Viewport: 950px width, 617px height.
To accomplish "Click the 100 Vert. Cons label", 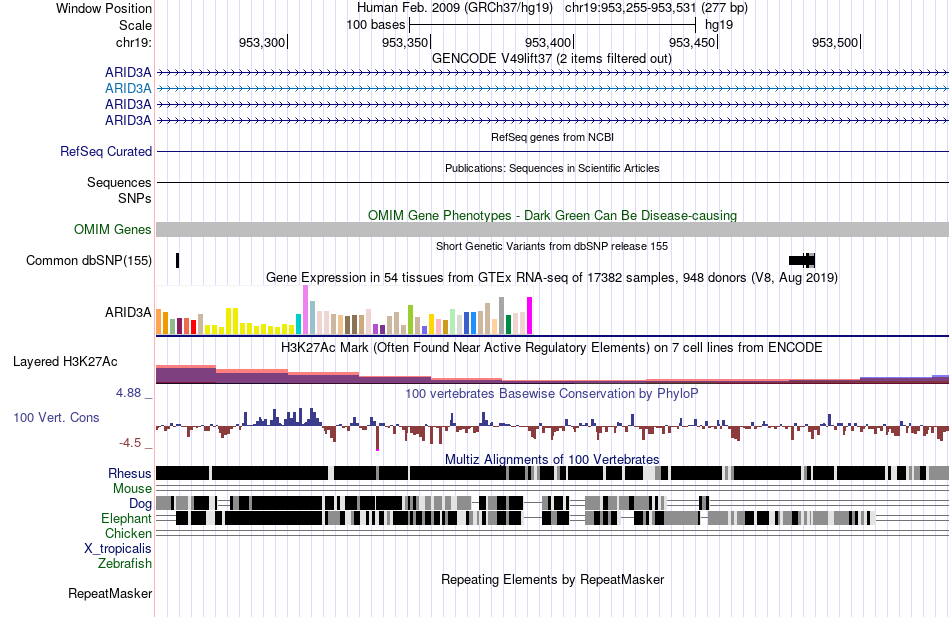I will point(56,418).
